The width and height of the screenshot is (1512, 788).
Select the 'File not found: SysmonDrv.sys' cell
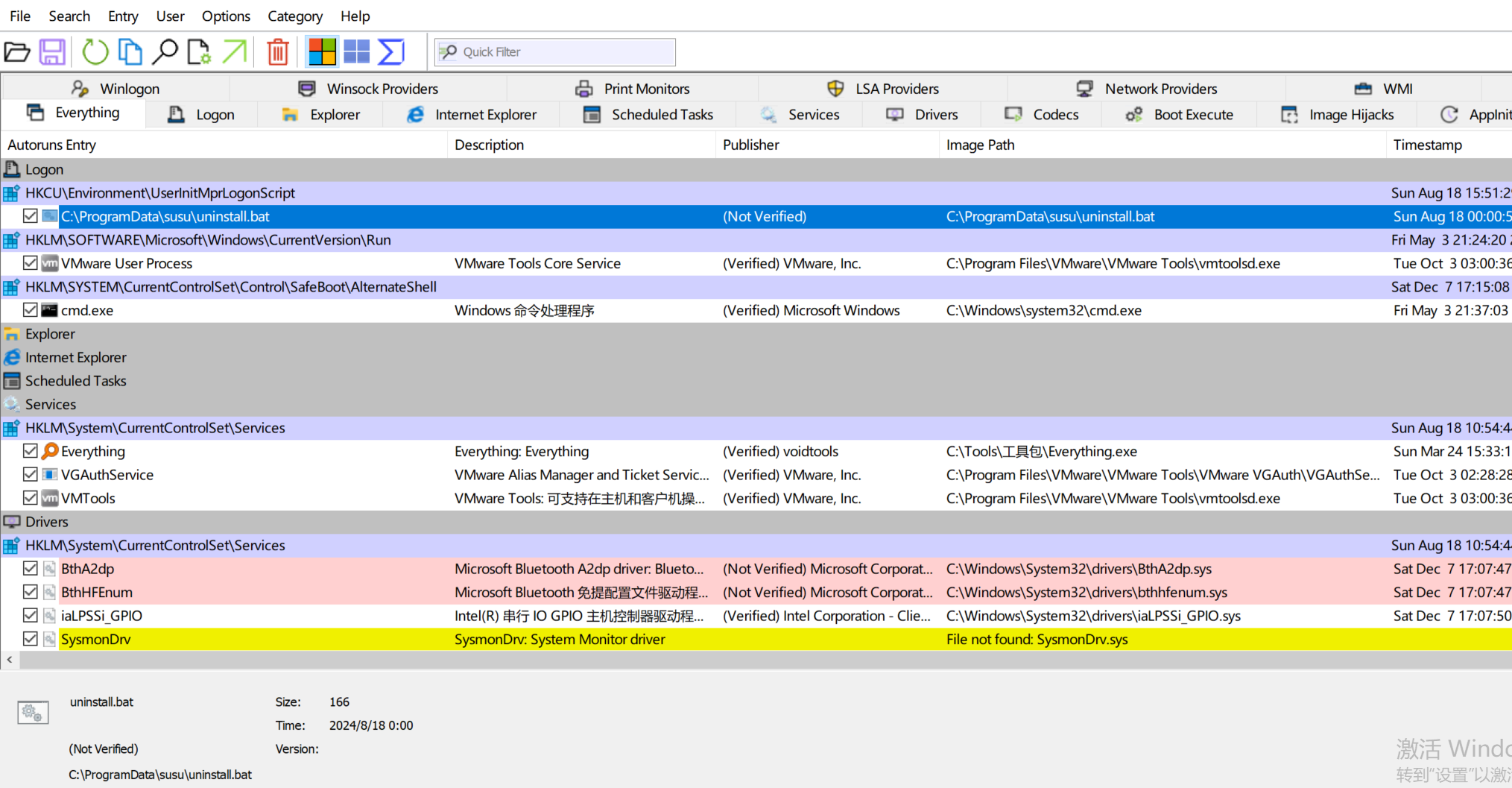tap(1163, 639)
